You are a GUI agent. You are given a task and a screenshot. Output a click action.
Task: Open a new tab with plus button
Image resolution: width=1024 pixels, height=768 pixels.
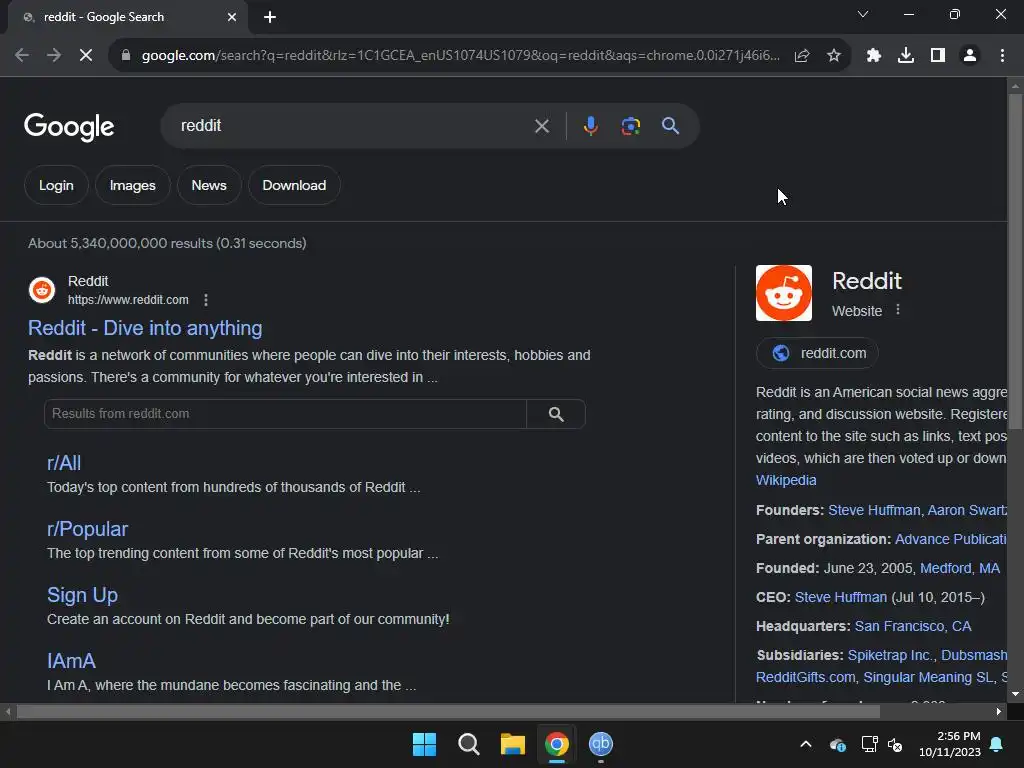tap(270, 17)
